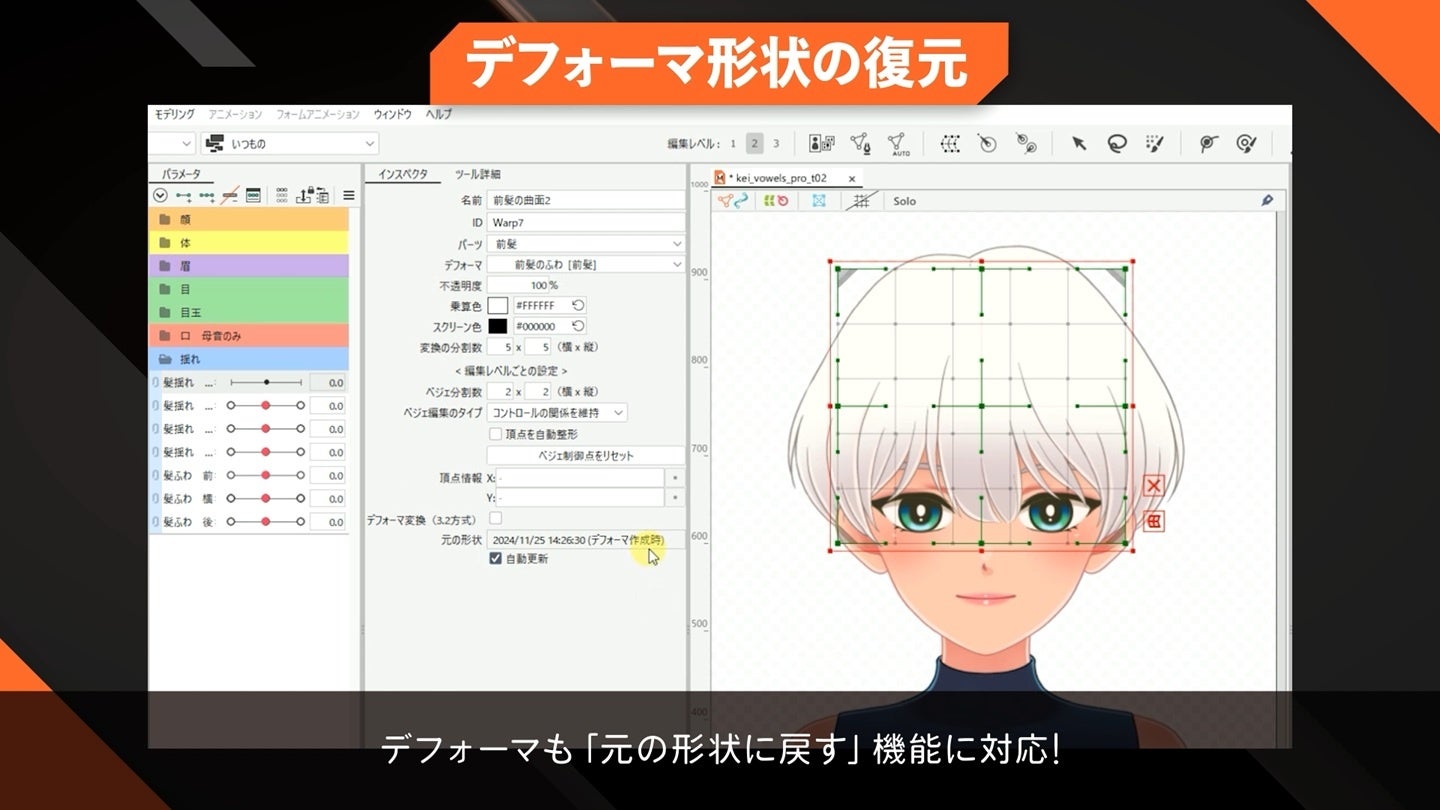This screenshot has width=1440, height=810.
Task: Reset the multiply color #FFFFFF value
Action: click(578, 305)
